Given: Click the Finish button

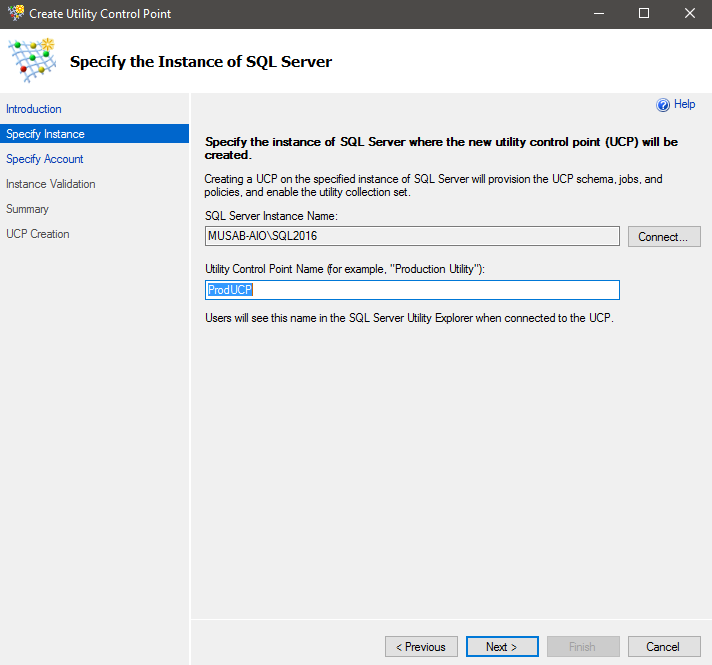Looking at the screenshot, I should (x=582, y=647).
